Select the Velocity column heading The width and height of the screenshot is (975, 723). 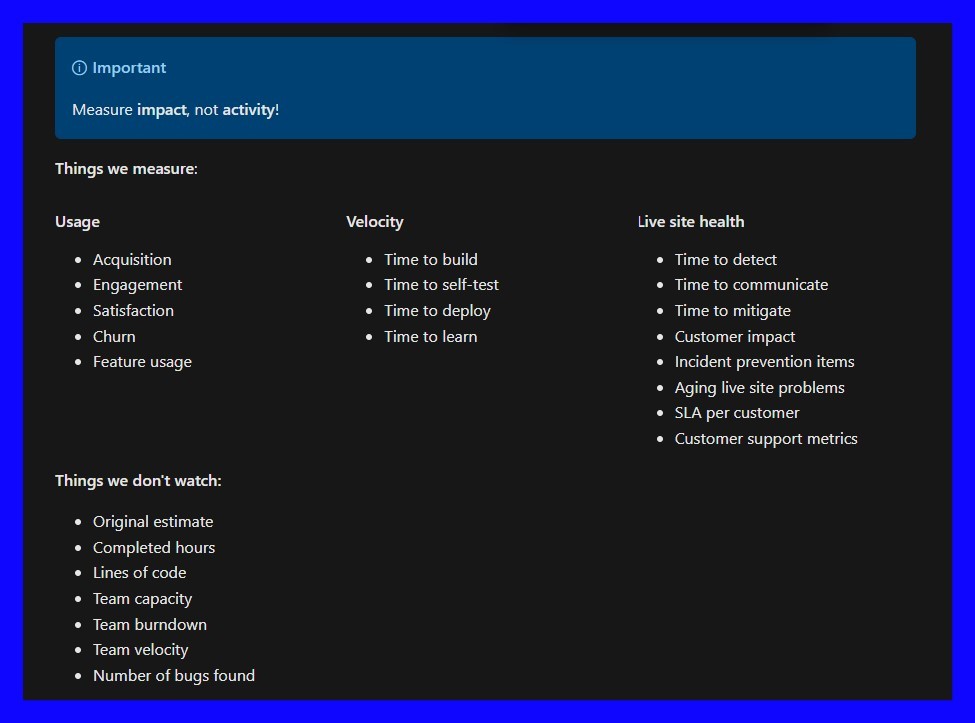[374, 222]
